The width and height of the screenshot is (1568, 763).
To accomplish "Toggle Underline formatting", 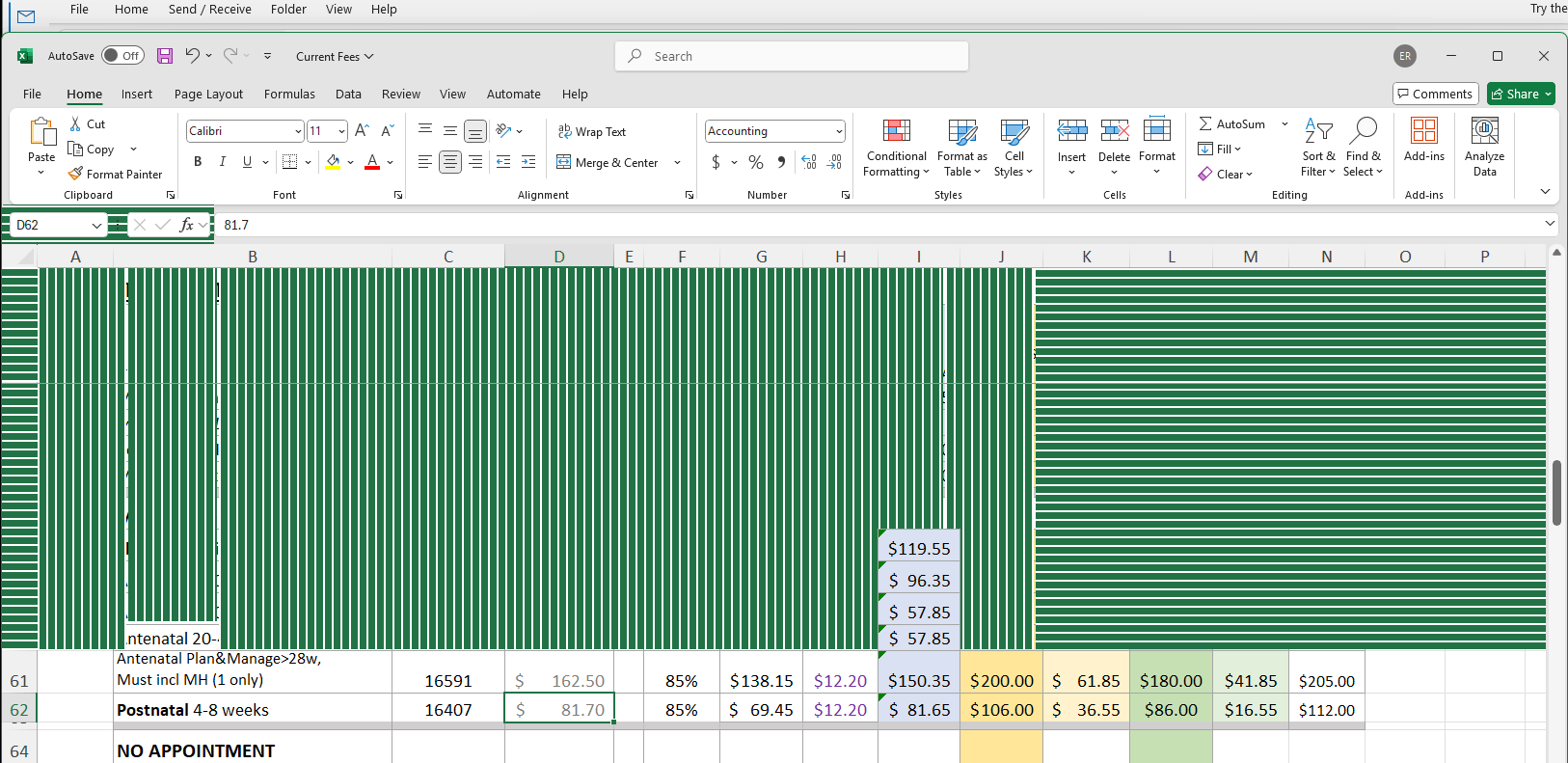I will (247, 162).
